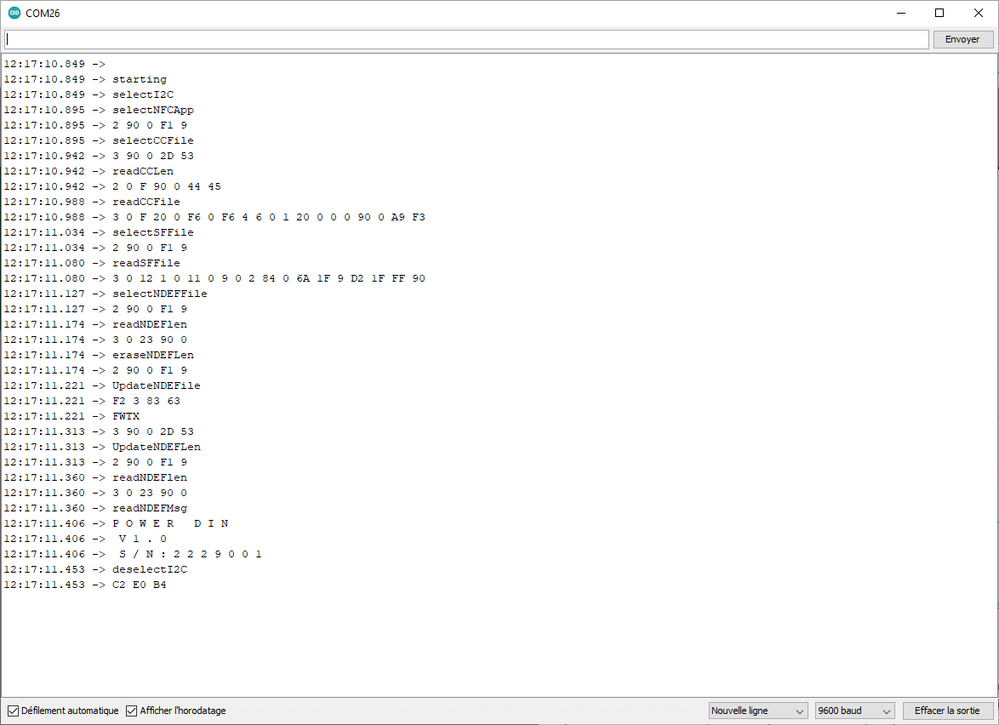Image resolution: width=999 pixels, height=725 pixels.
Task: Click the 'P O W E R D I N' line
Action: coord(116,523)
